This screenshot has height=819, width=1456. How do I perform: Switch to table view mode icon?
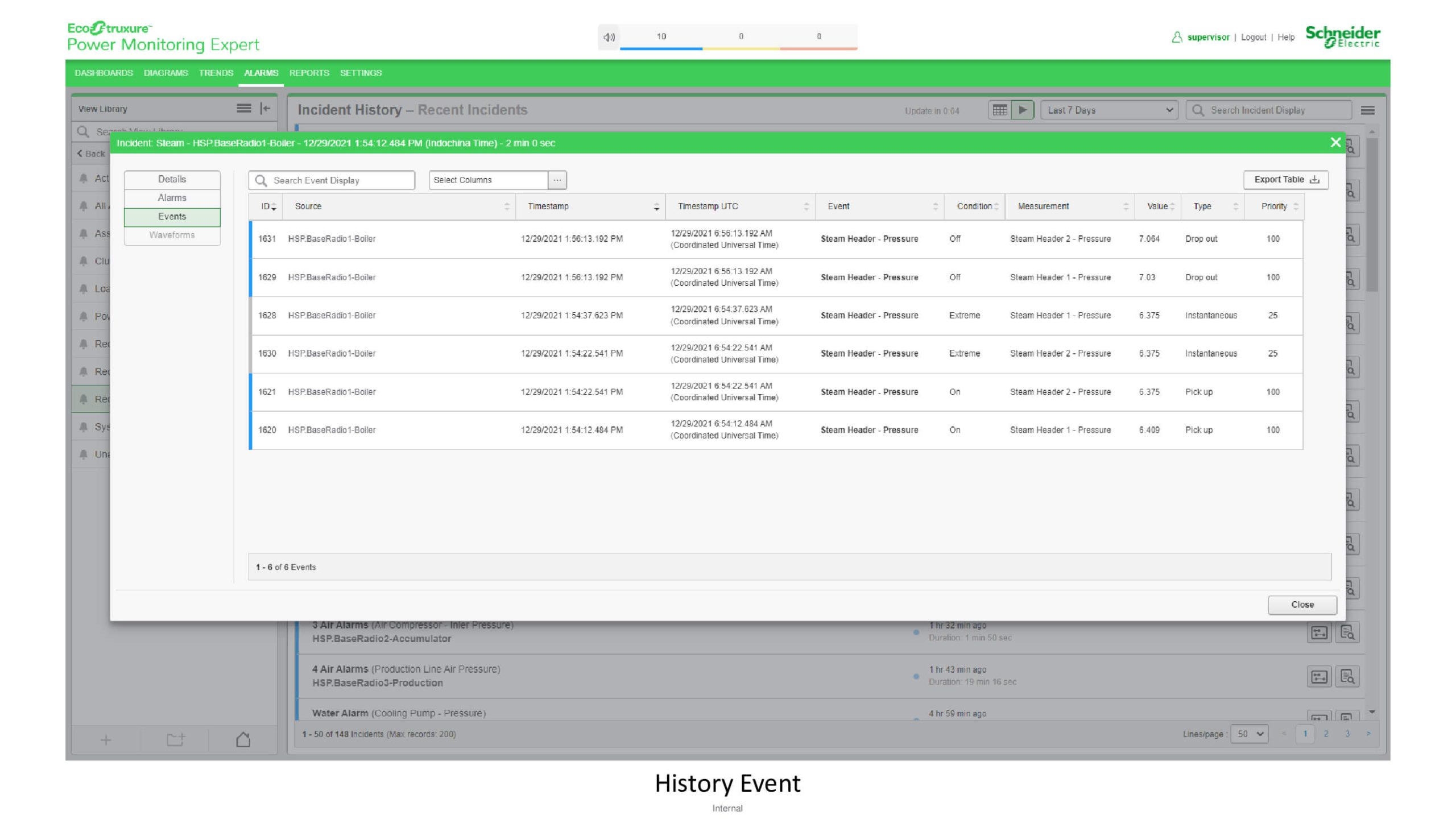[999, 110]
